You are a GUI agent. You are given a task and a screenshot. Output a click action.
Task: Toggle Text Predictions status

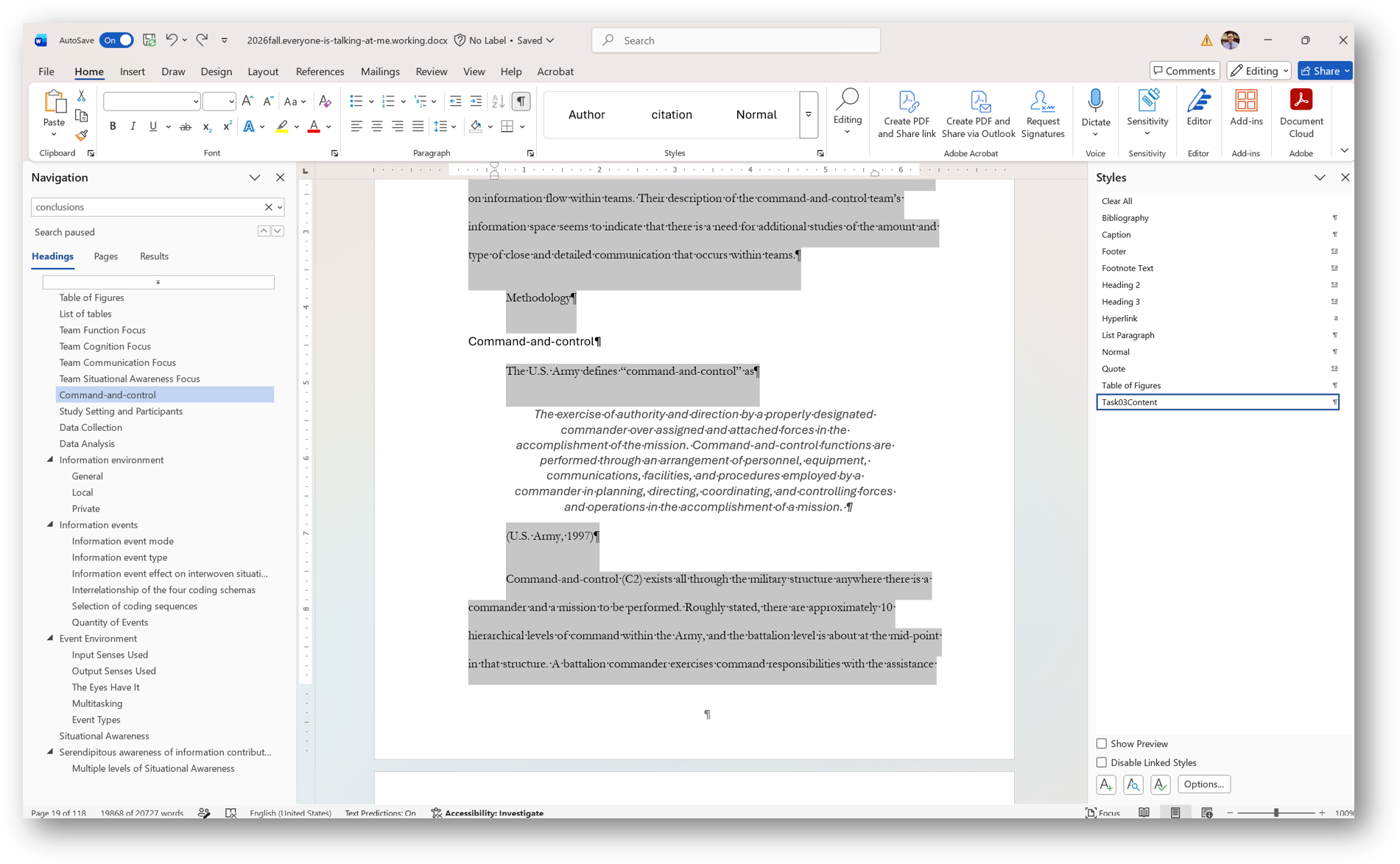(380, 813)
